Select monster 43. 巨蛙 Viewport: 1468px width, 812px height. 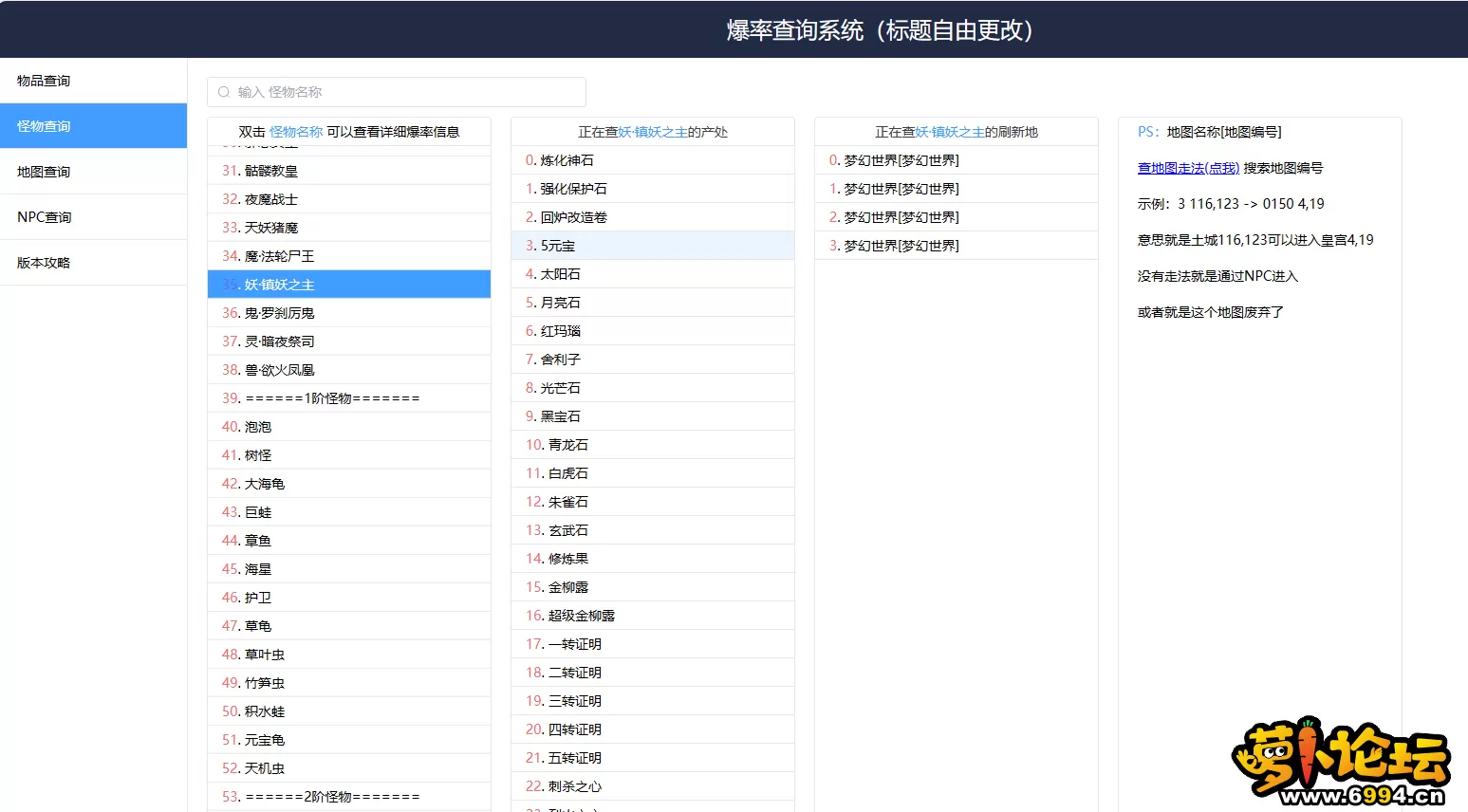[349, 512]
